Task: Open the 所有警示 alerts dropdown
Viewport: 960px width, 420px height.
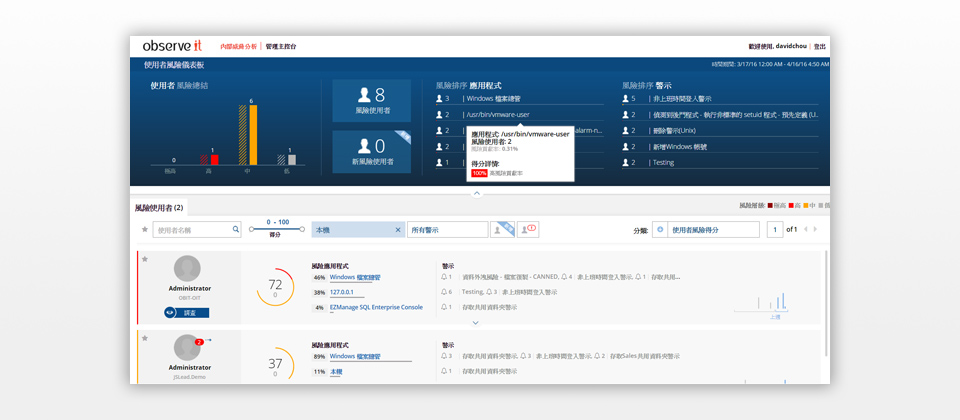Action: click(446, 230)
